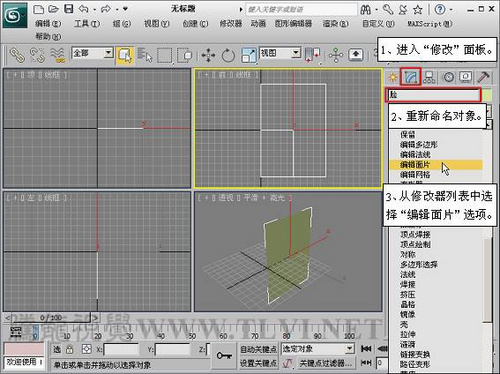Open the 渲染(R) menu

pos(335,24)
